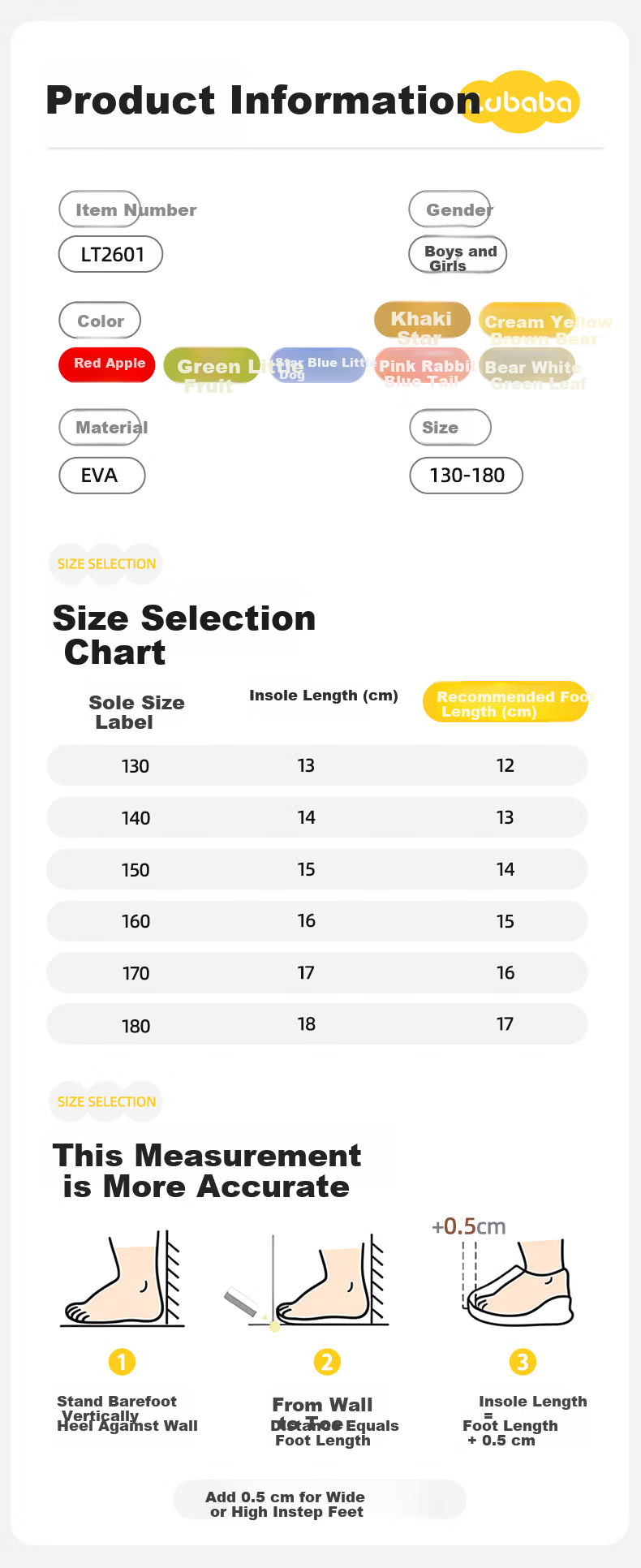Choose the Green Little Fruit color pill

(212, 366)
